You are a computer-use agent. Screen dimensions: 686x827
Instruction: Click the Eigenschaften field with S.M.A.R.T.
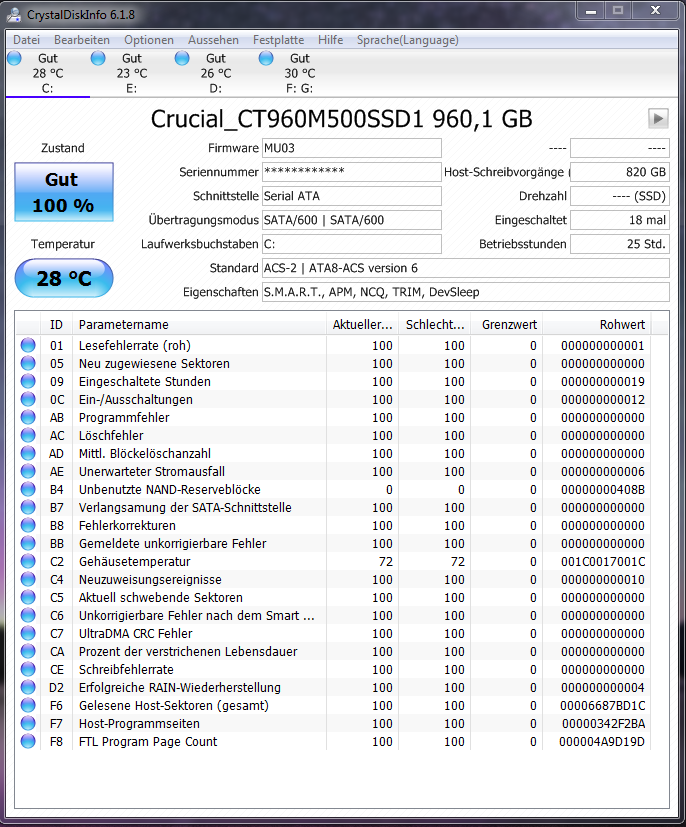point(466,292)
